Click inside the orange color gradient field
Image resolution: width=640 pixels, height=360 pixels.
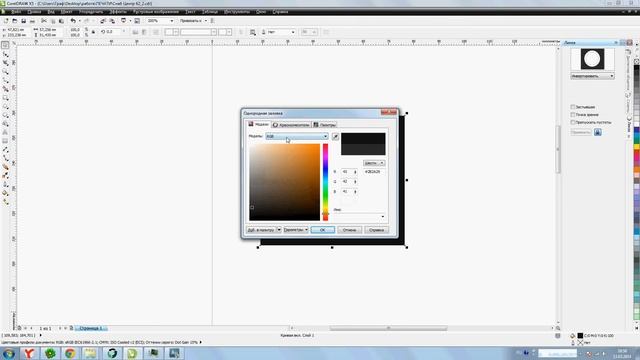[x=285, y=182]
